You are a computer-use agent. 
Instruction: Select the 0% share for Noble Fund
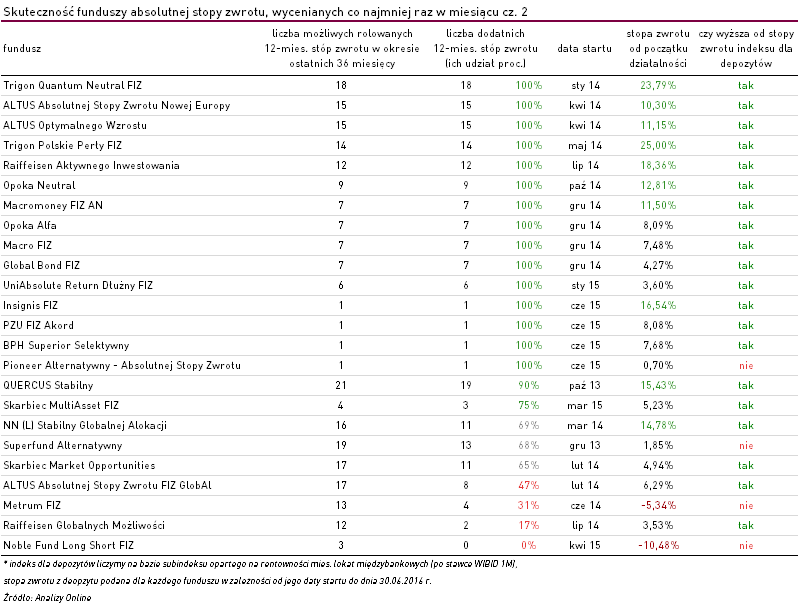point(528,545)
